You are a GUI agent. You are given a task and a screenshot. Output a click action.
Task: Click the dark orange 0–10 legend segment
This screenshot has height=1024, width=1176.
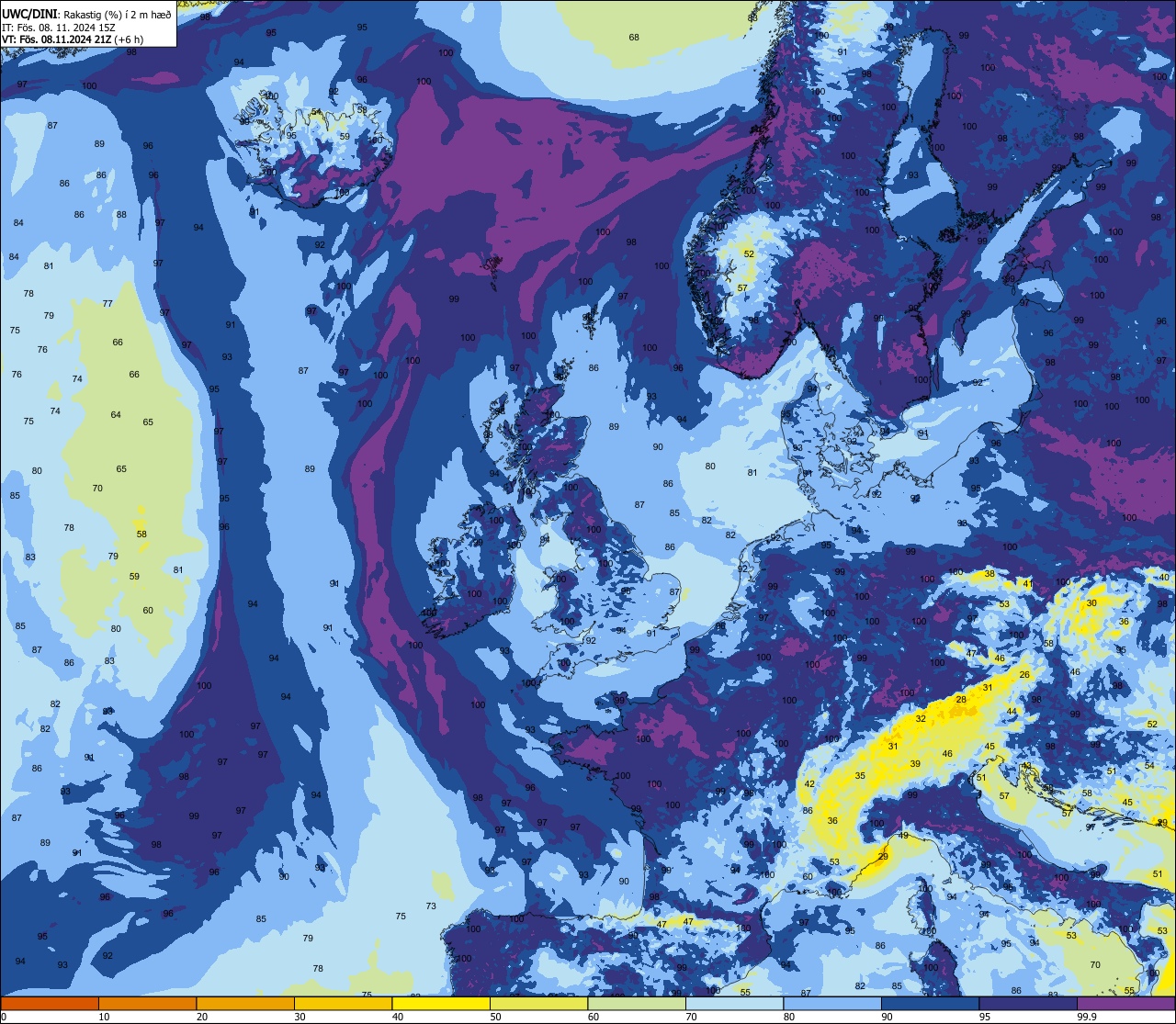coord(50,1003)
